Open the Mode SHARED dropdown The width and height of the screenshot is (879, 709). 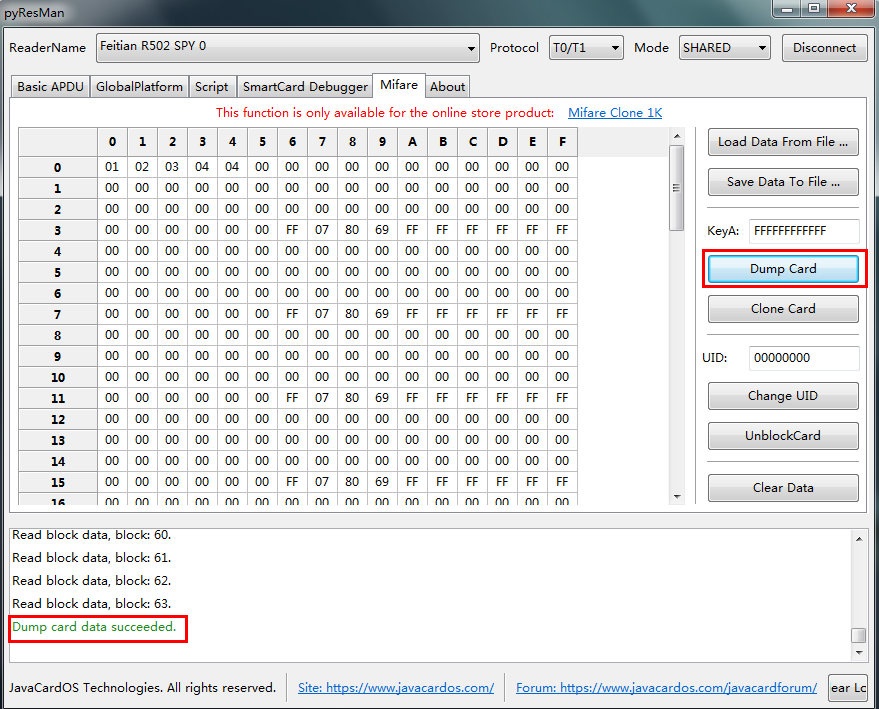click(x=724, y=47)
